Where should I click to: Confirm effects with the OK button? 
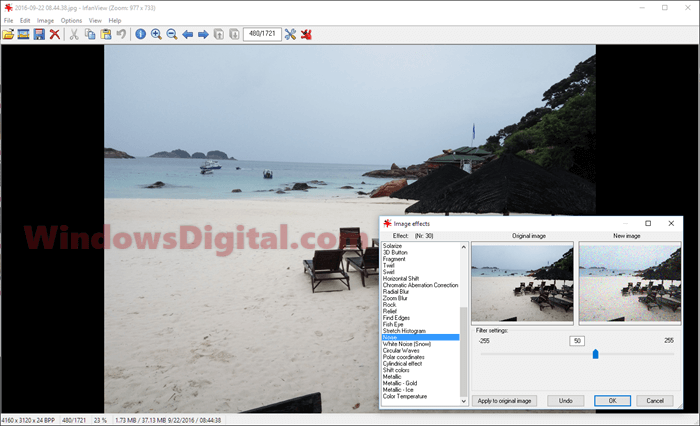[x=612, y=401]
